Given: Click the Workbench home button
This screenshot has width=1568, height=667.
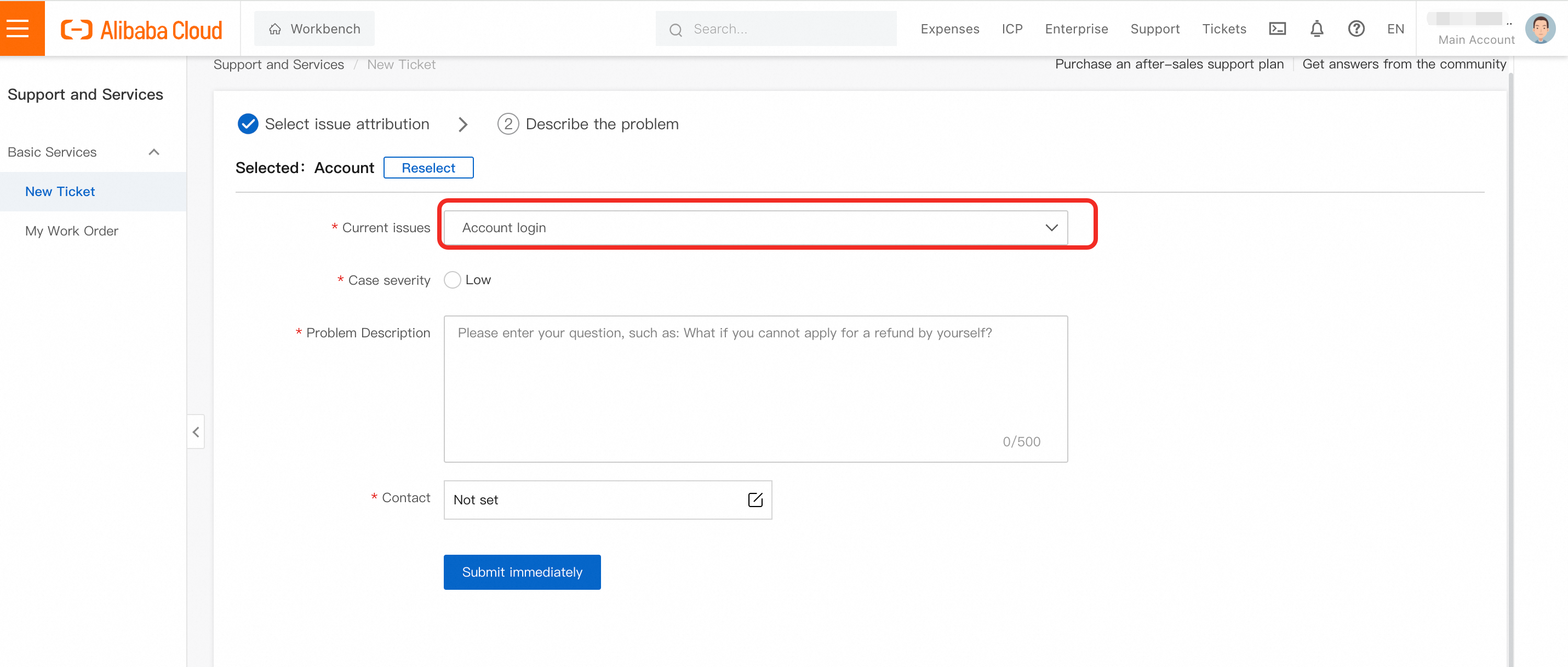Looking at the screenshot, I should pyautogui.click(x=314, y=28).
